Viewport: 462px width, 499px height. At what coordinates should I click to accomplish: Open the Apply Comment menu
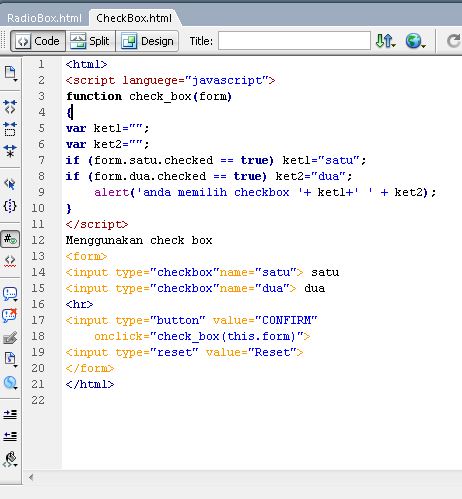coord(10,294)
